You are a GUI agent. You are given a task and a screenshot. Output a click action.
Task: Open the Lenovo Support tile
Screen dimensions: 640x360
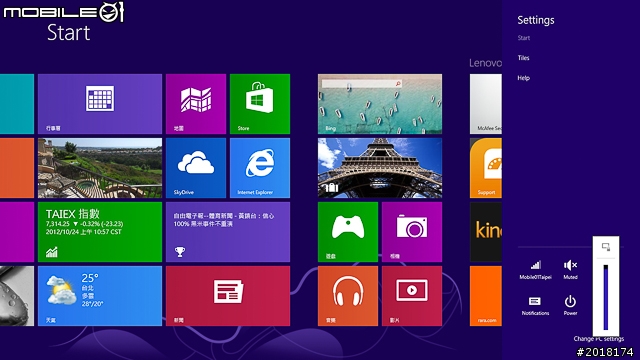(x=486, y=168)
